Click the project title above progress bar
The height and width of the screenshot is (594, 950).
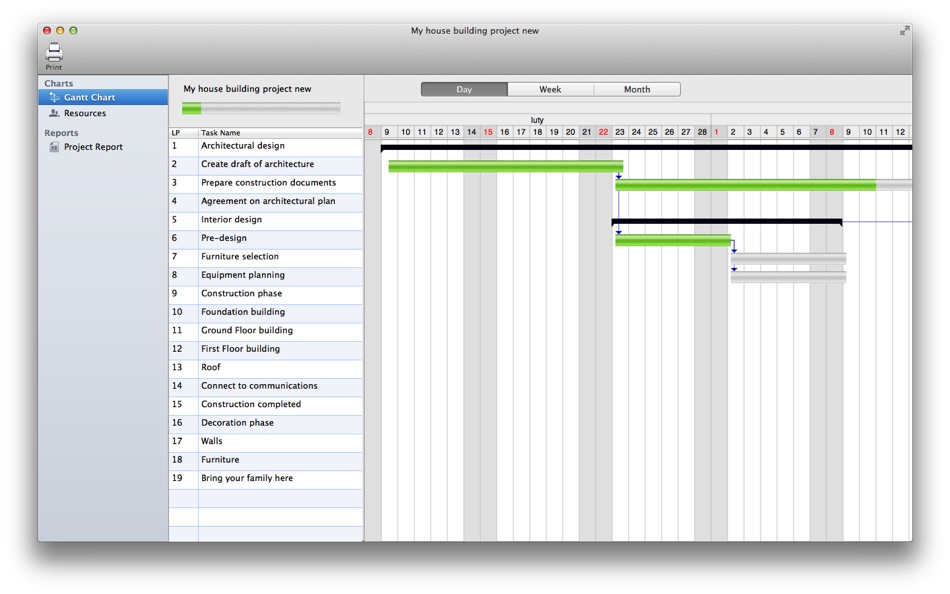click(x=247, y=89)
